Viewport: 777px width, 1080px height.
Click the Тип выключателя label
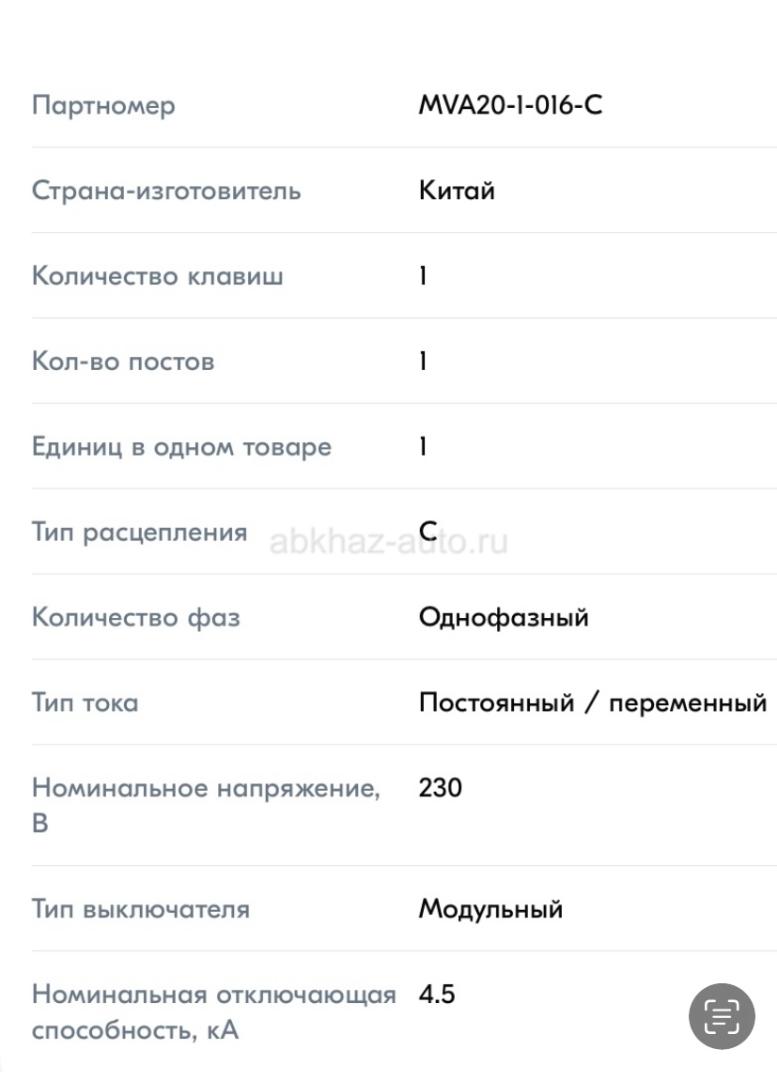[x=141, y=909]
